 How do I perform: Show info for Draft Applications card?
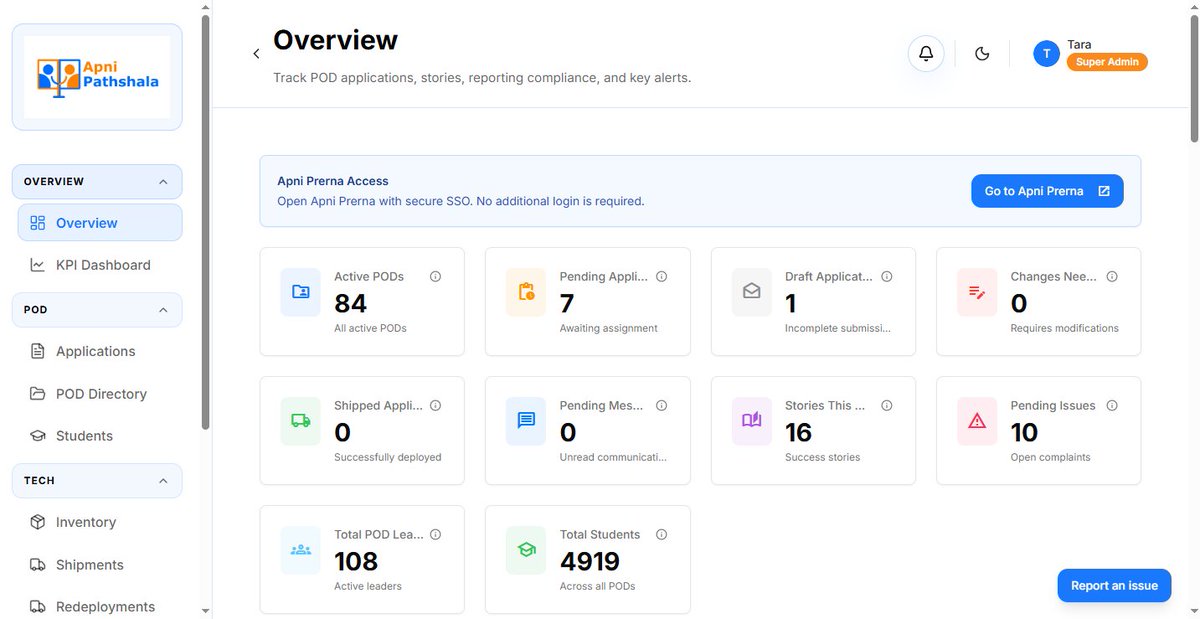click(x=886, y=277)
